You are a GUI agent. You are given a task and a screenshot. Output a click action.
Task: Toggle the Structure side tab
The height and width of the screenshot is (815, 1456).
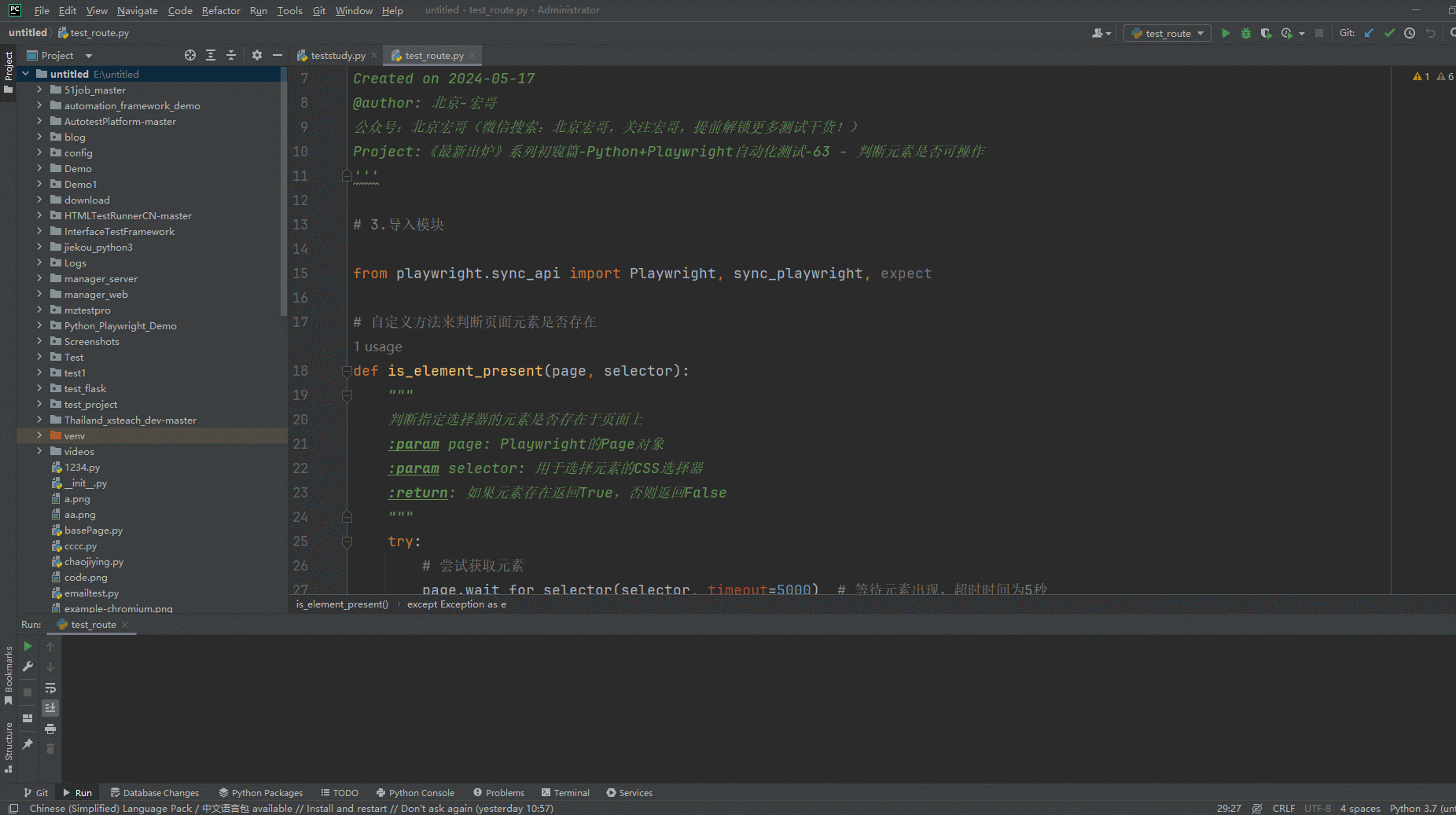tap(9, 747)
